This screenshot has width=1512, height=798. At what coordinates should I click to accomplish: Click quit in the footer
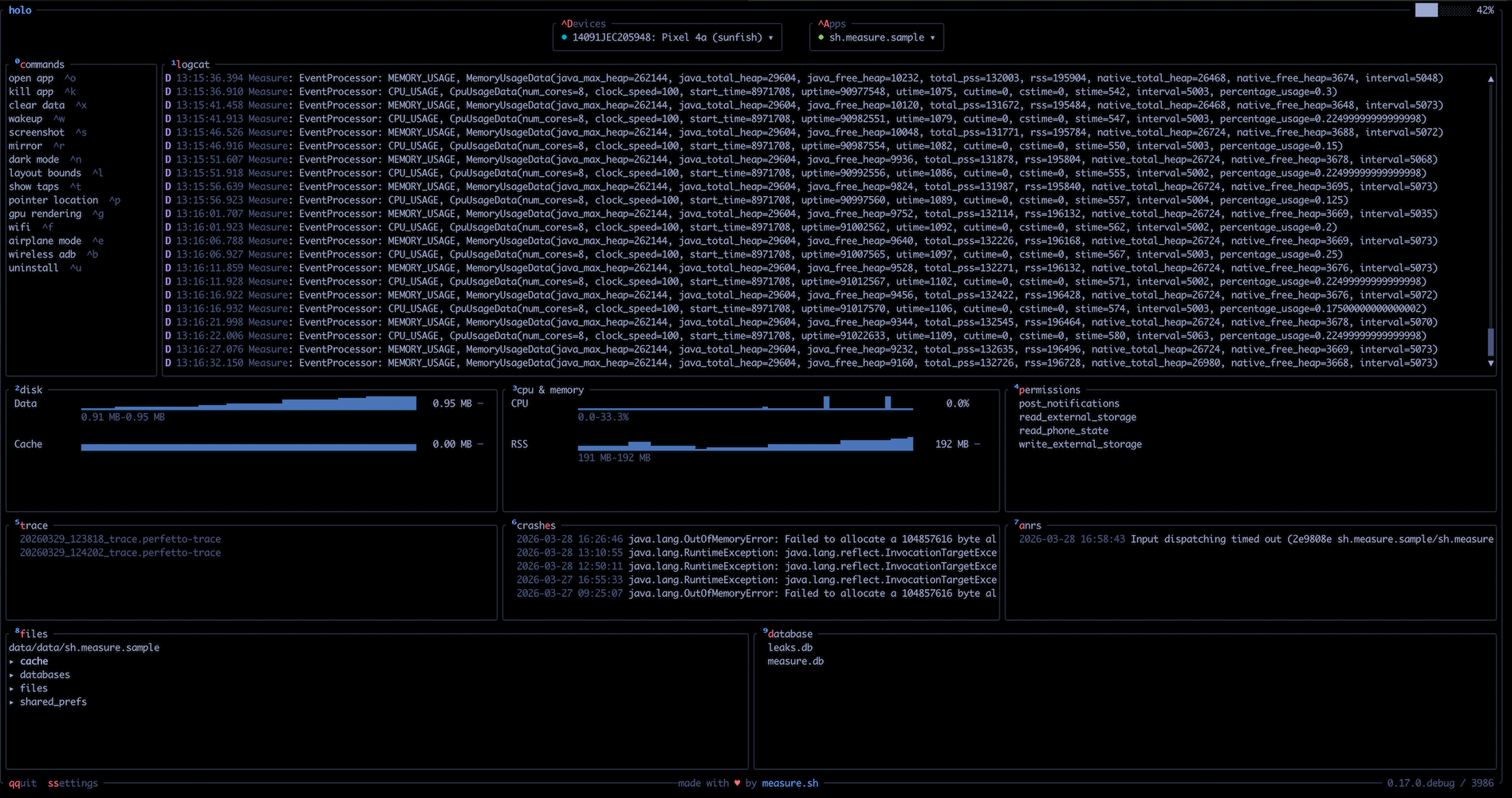(22, 783)
